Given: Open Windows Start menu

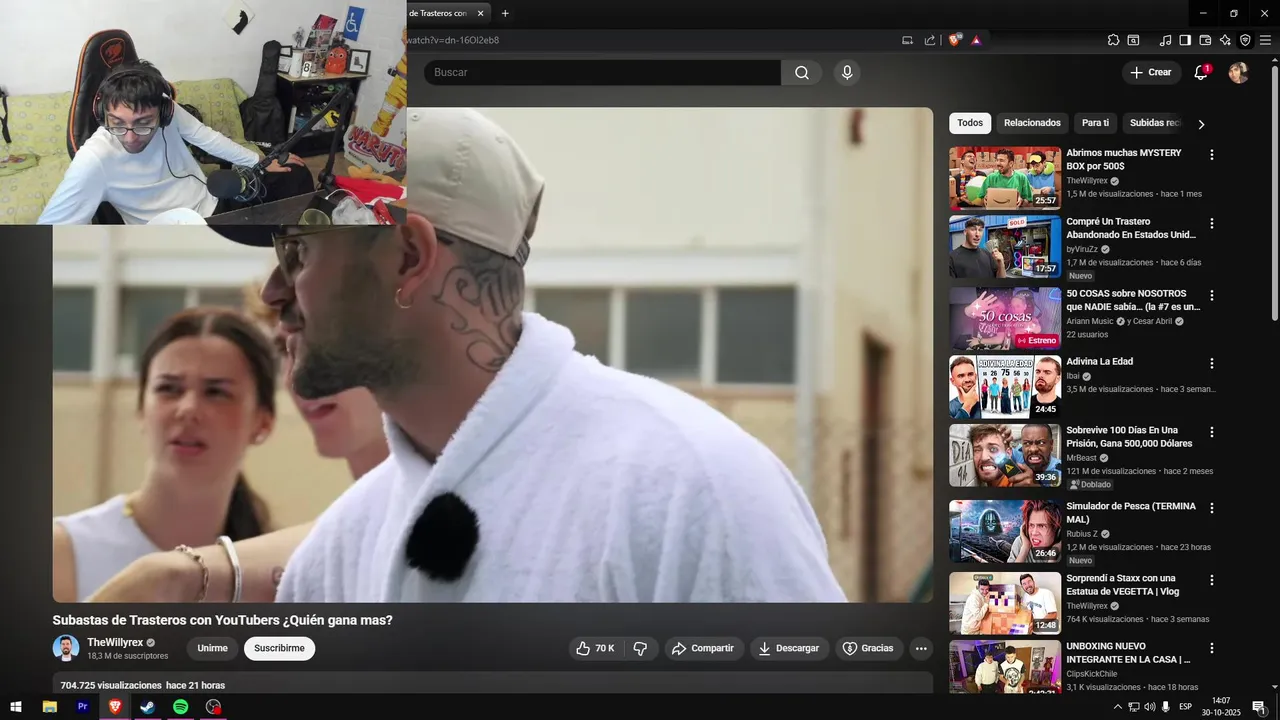Looking at the screenshot, I should [16, 706].
